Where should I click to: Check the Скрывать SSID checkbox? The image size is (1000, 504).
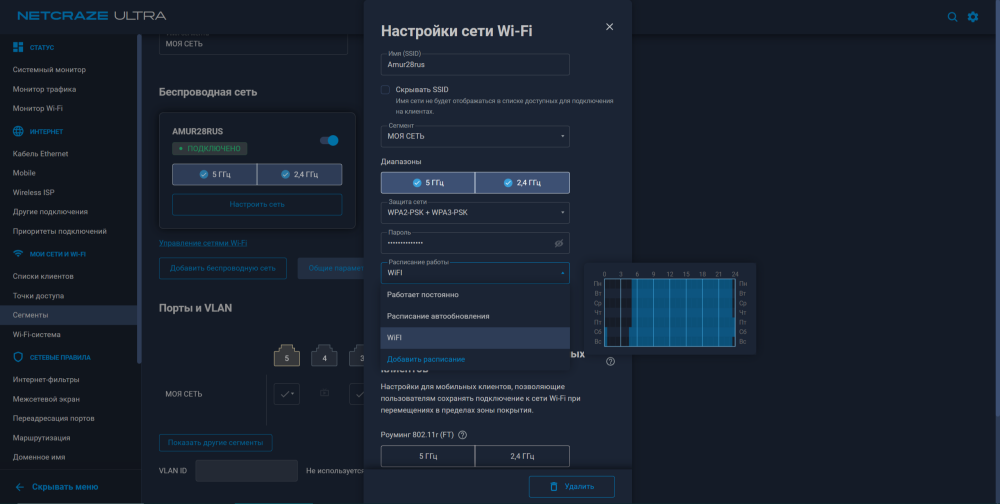pos(385,90)
